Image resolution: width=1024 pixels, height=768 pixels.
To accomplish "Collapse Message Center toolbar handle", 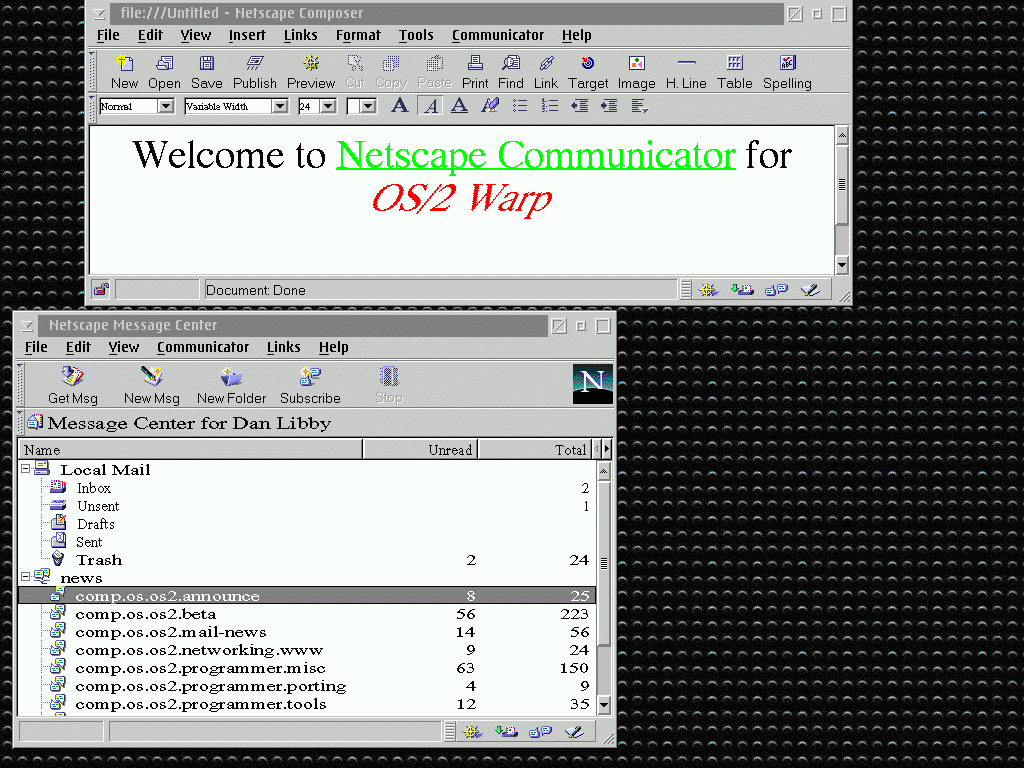I will pyautogui.click(x=20, y=385).
